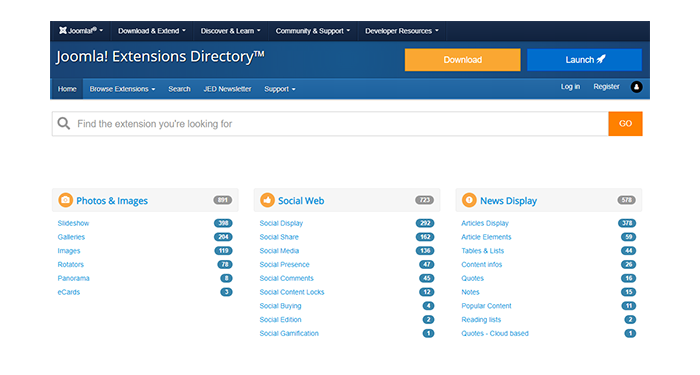Open the Support dropdown in navbar

coord(280,89)
